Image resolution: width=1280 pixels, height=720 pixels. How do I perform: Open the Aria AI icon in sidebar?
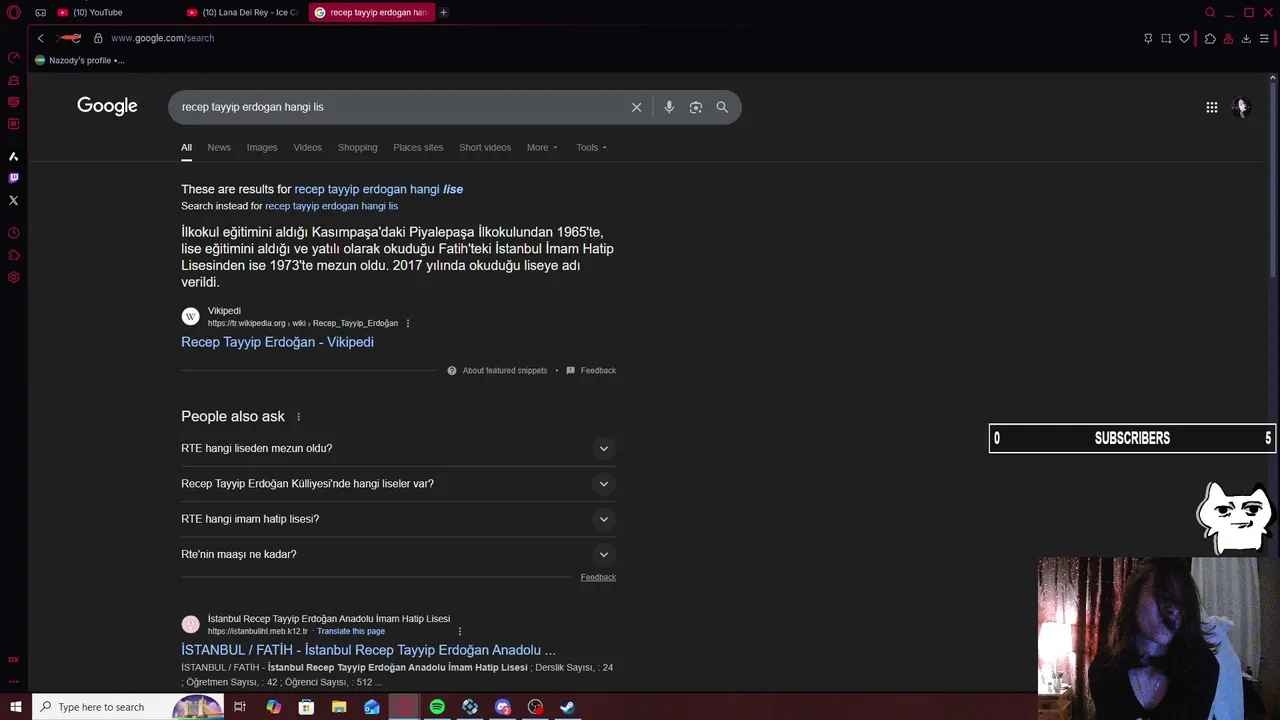click(x=13, y=156)
